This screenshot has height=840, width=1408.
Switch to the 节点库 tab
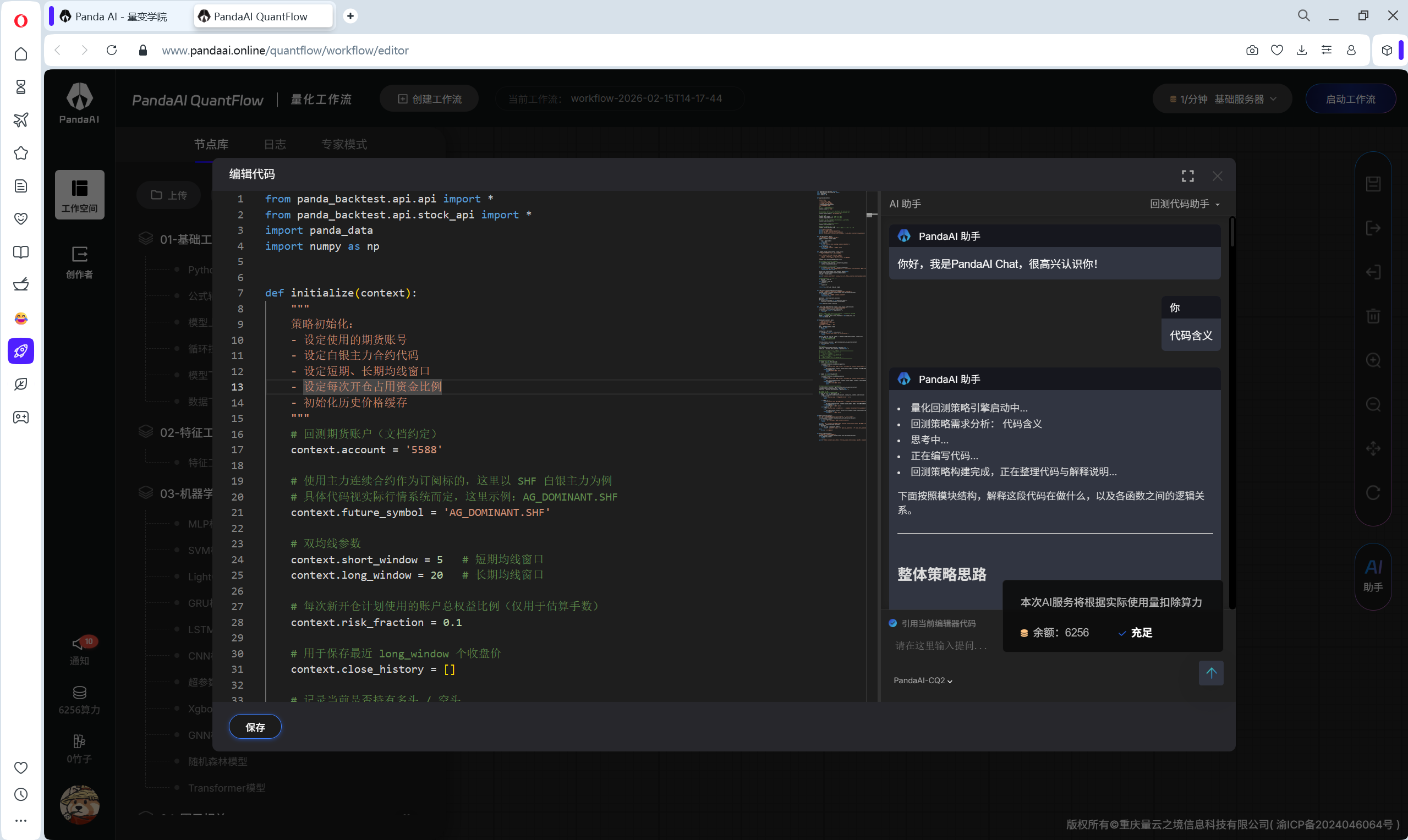click(x=211, y=144)
